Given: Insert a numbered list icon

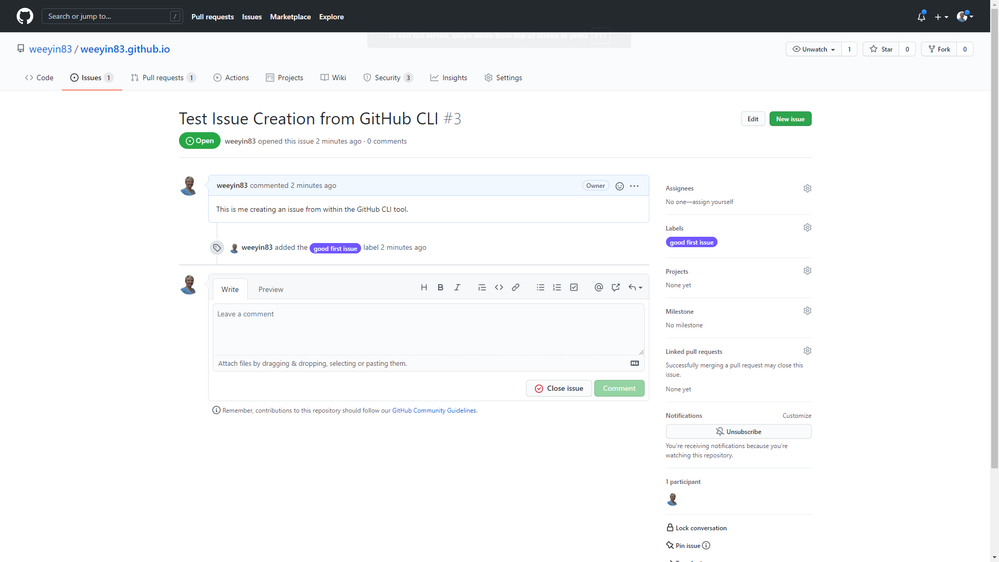Looking at the screenshot, I should 557,287.
